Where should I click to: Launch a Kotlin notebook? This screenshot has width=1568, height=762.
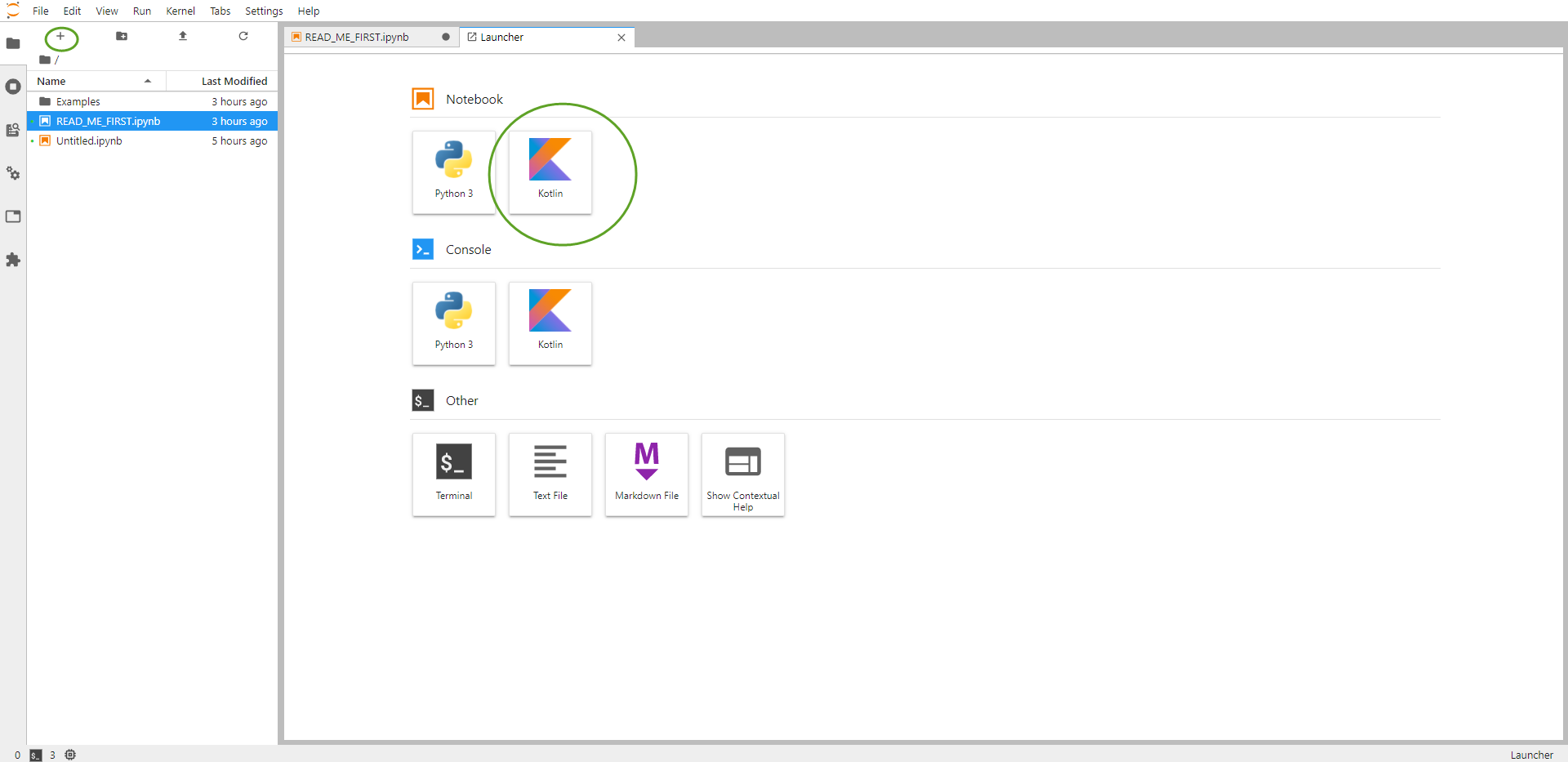(550, 172)
